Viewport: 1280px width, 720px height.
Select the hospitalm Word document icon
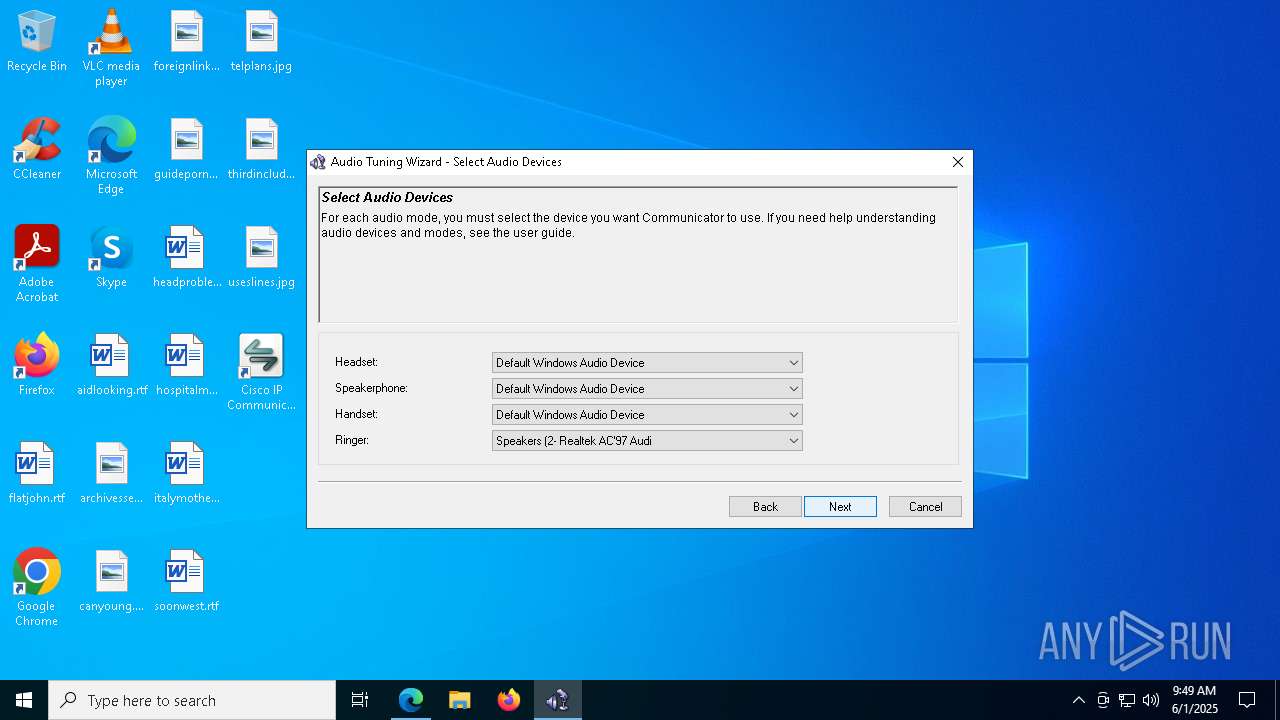point(186,365)
